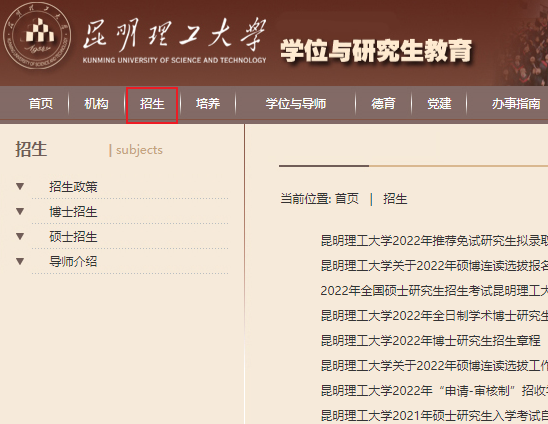Click the 昆明理工大学 calligraphy title
Screen dimensions: 548x424
[174, 35]
